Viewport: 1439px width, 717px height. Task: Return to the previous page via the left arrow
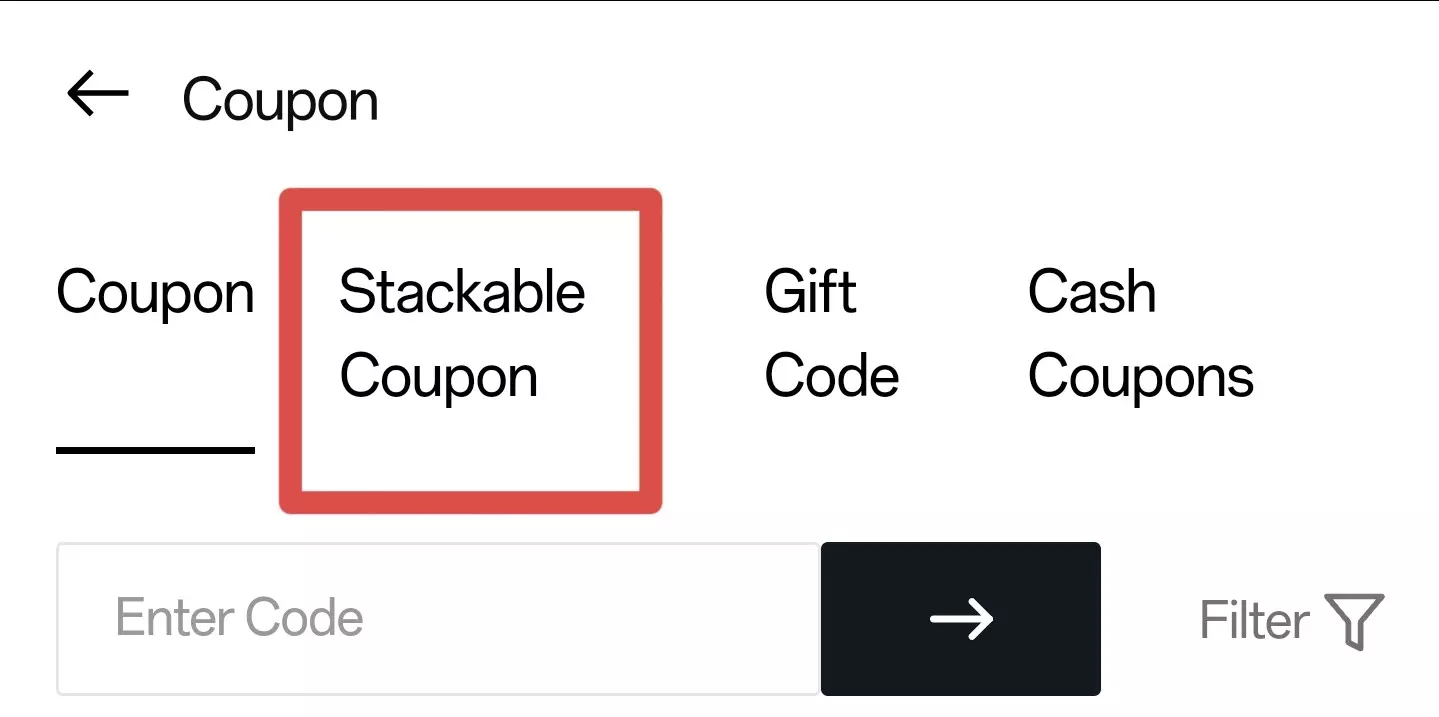pyautogui.click(x=98, y=95)
